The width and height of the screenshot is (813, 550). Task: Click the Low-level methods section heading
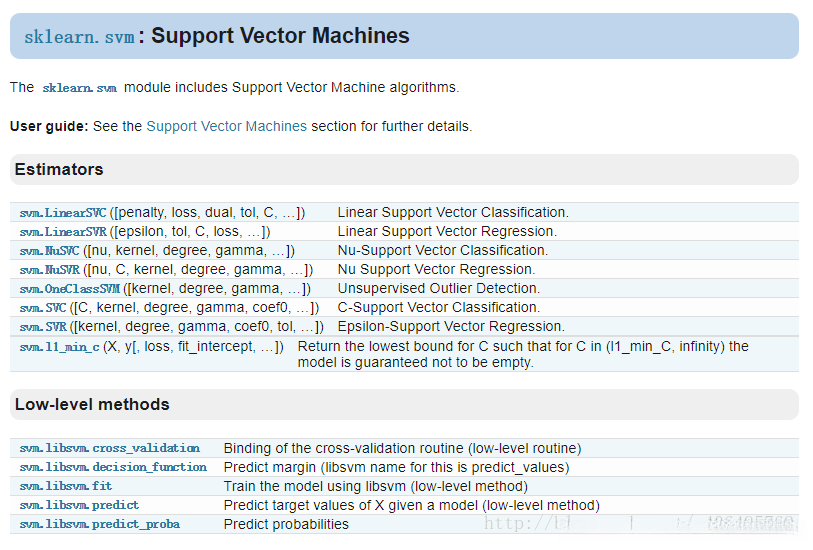pyautogui.click(x=92, y=405)
